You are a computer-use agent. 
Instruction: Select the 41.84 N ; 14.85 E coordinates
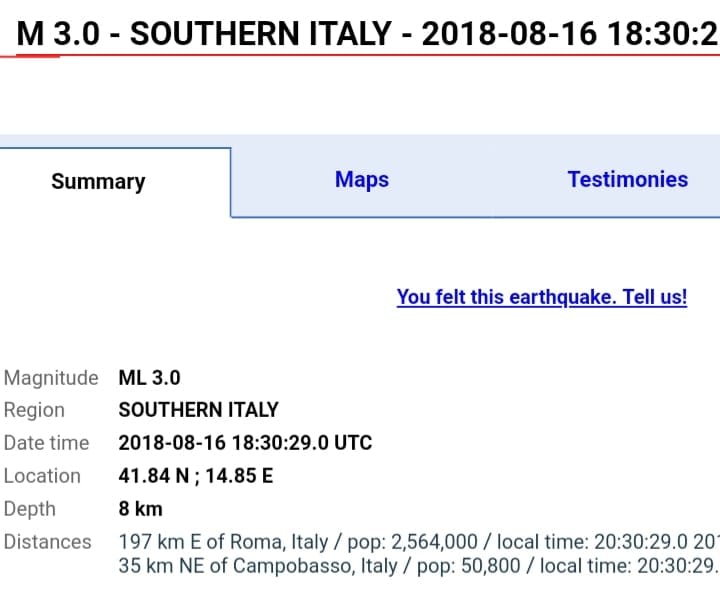point(195,476)
